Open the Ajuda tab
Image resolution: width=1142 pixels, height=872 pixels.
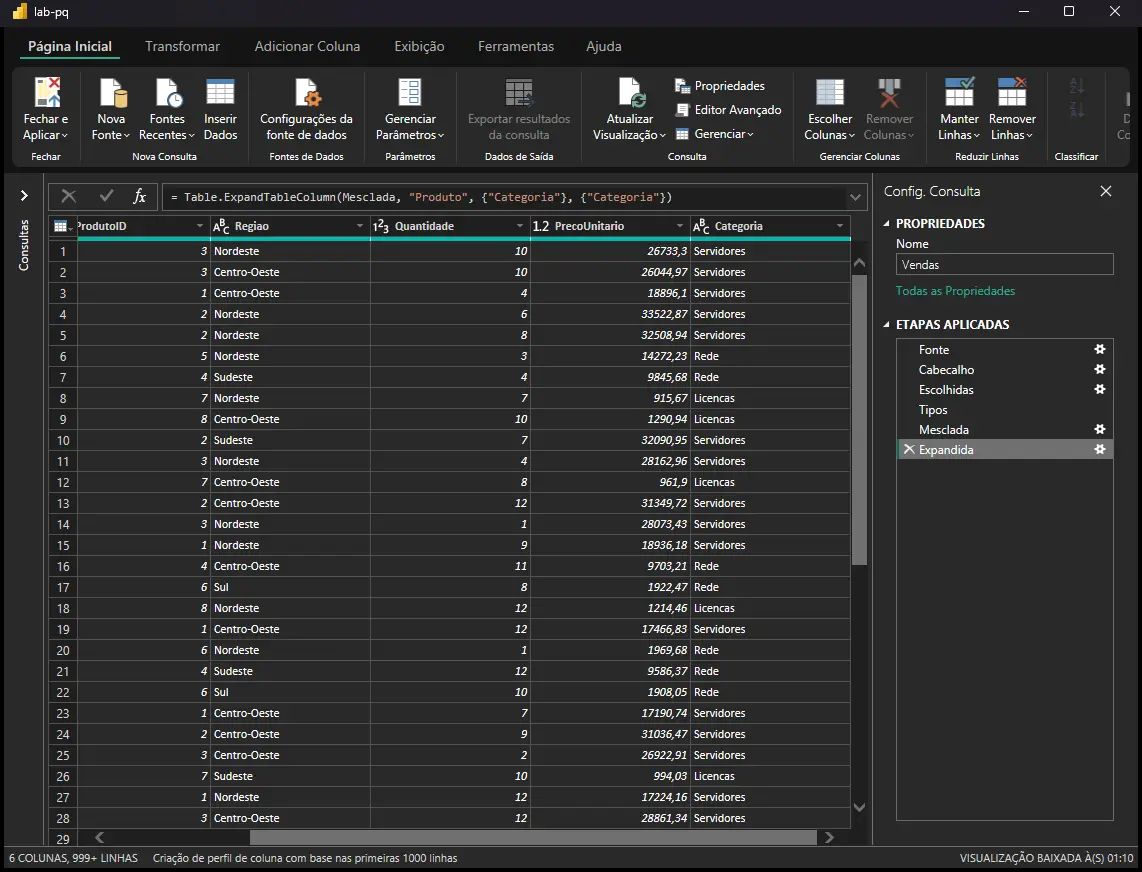tap(604, 46)
